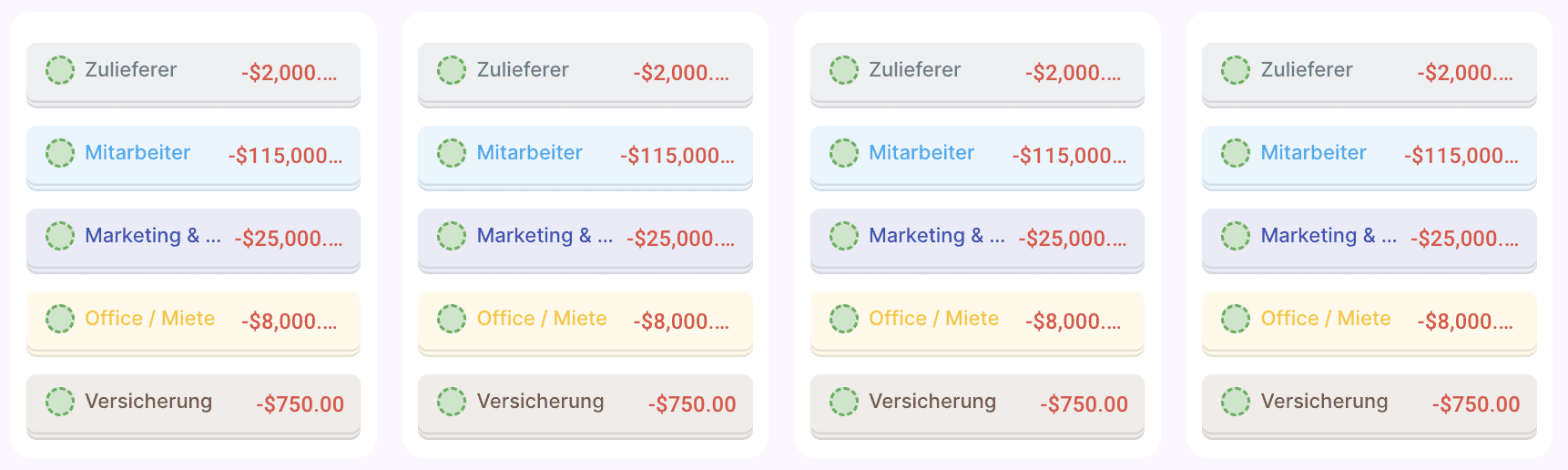Viewport: 1568px width, 470px height.
Task: Toggle the Versicherung status circle in the fourth column
Action: click(x=1236, y=402)
